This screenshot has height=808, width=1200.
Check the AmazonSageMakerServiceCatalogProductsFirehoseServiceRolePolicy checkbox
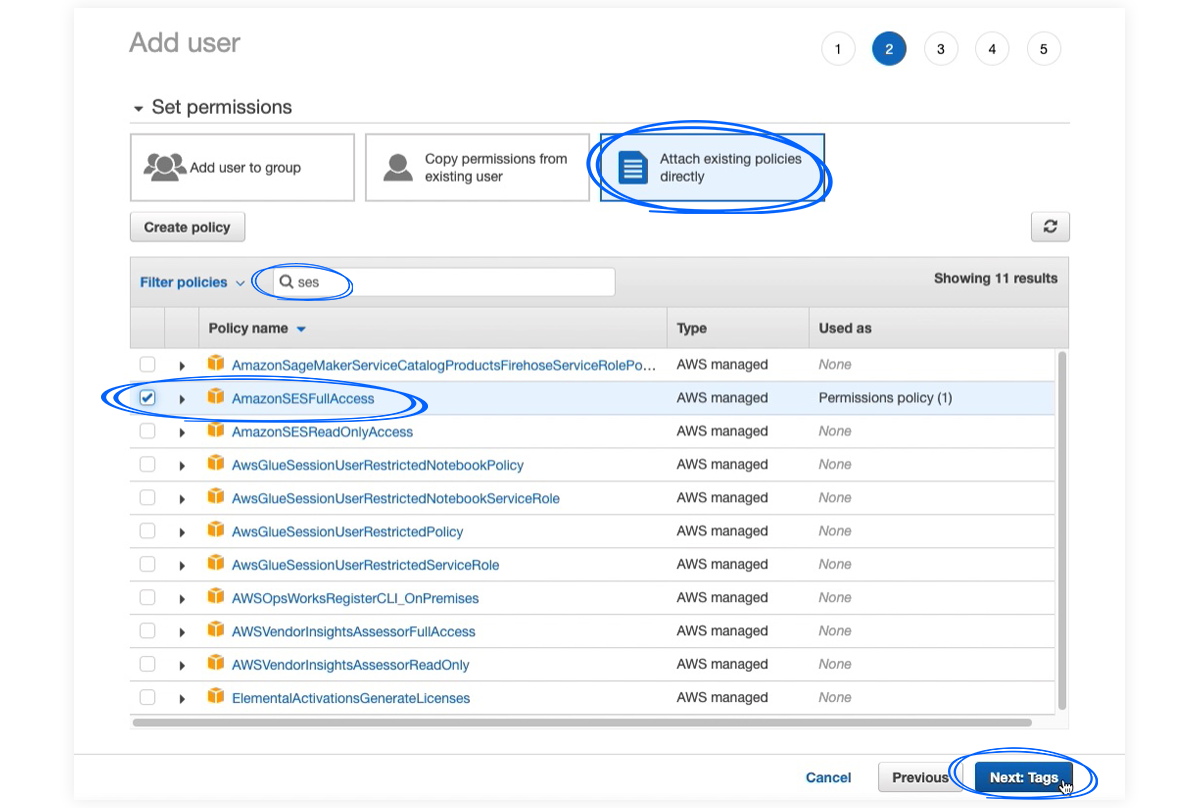(x=147, y=364)
